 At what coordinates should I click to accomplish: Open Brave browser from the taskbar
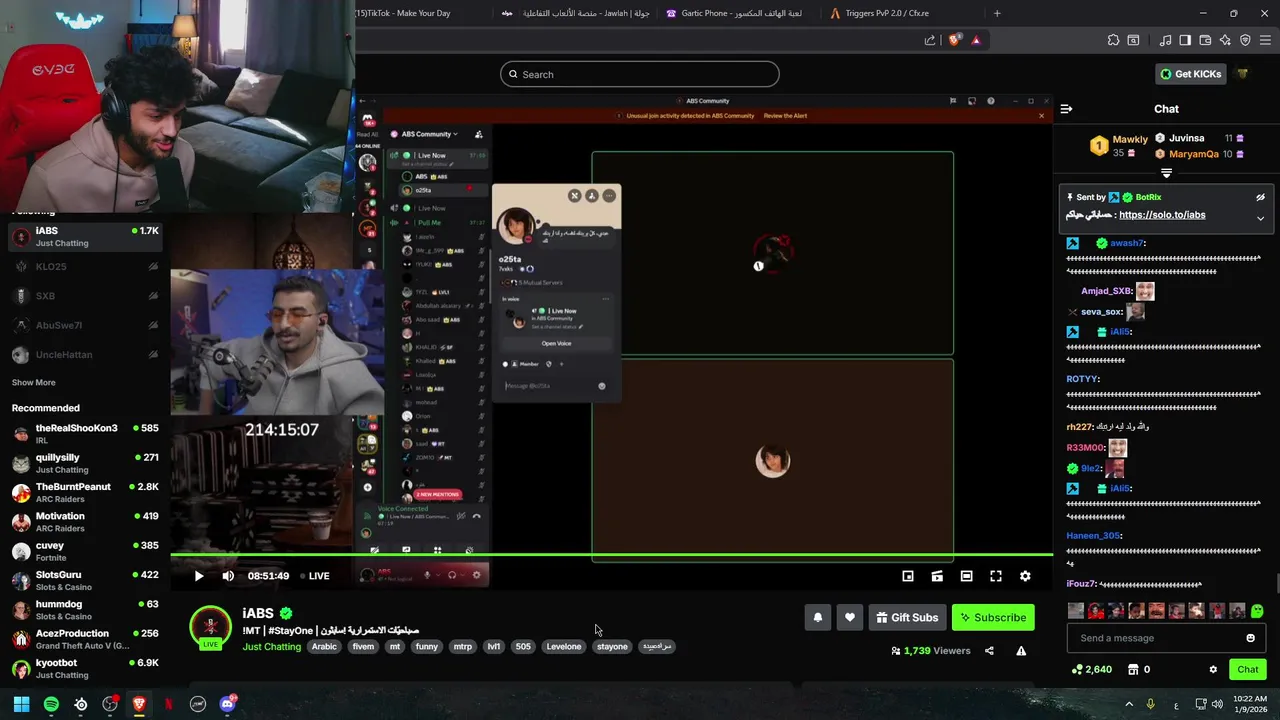point(139,704)
